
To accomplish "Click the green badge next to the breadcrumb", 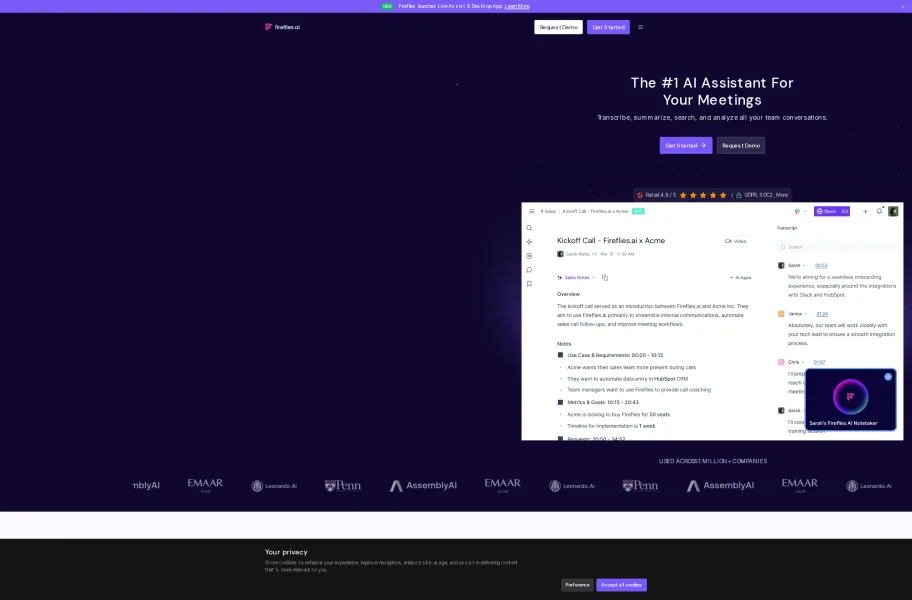I will tap(638, 212).
